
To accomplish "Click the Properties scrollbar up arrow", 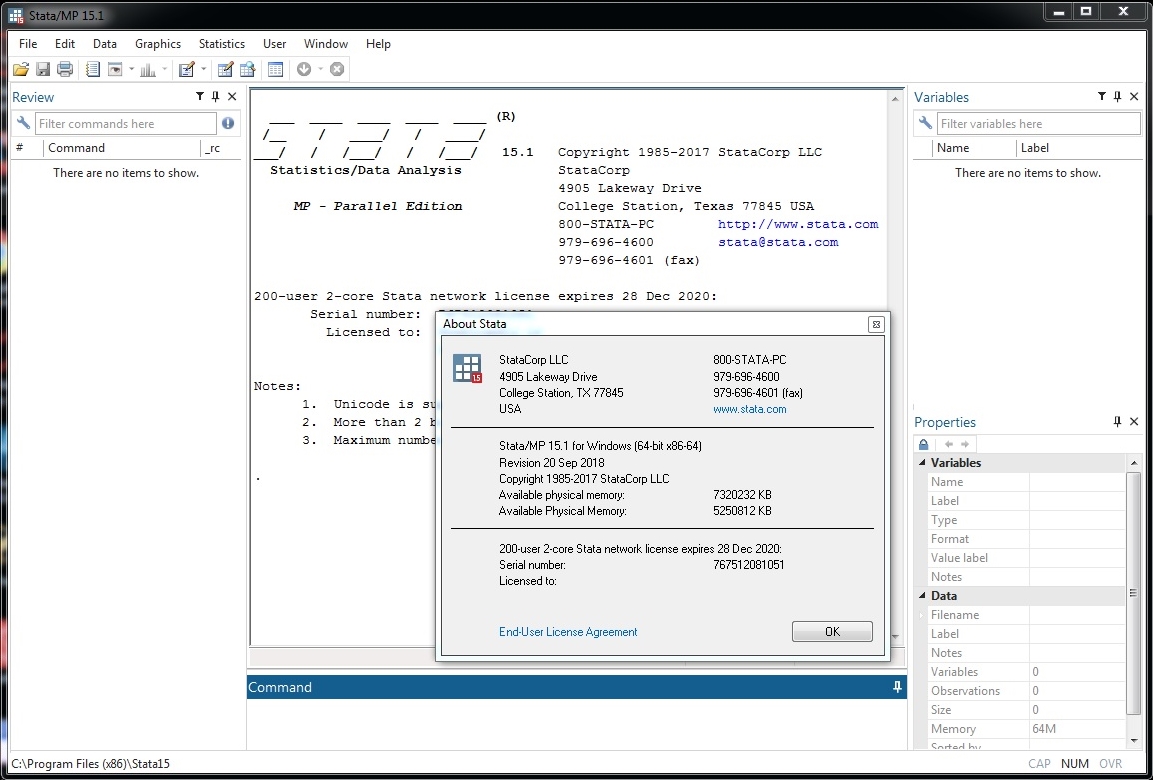I will coord(1133,461).
